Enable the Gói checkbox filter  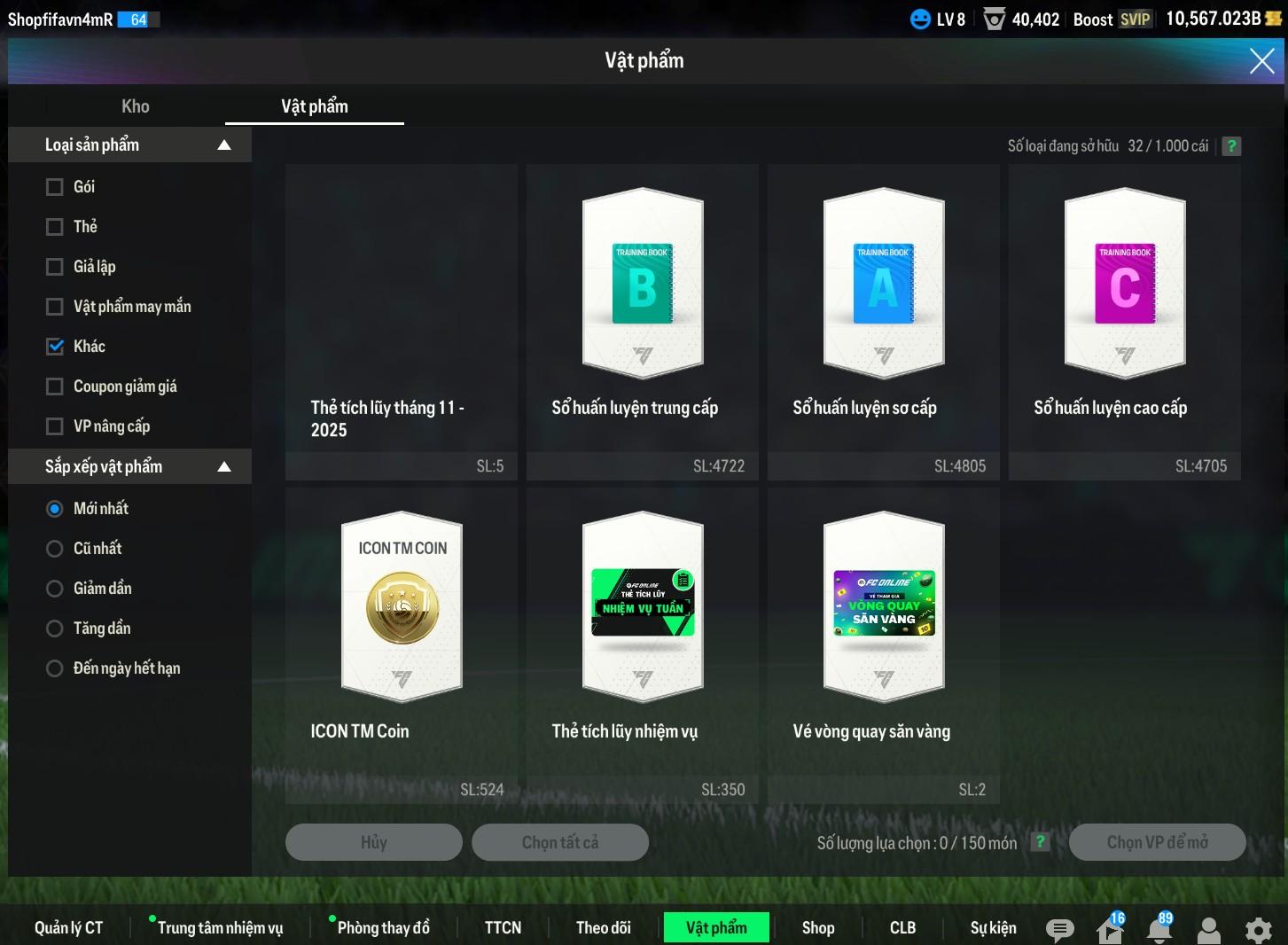click(55, 187)
